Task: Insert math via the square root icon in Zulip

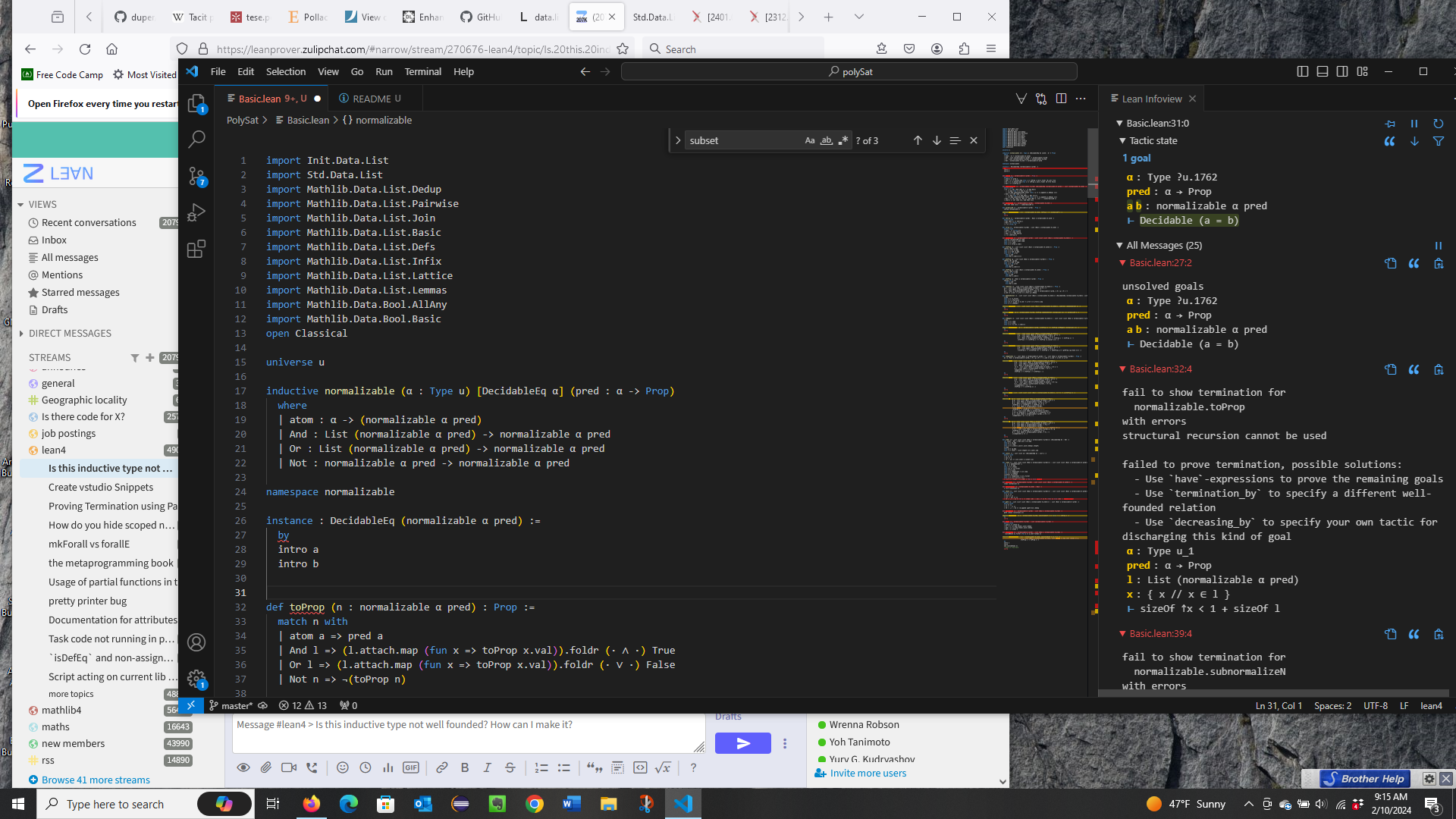Action: [x=664, y=768]
